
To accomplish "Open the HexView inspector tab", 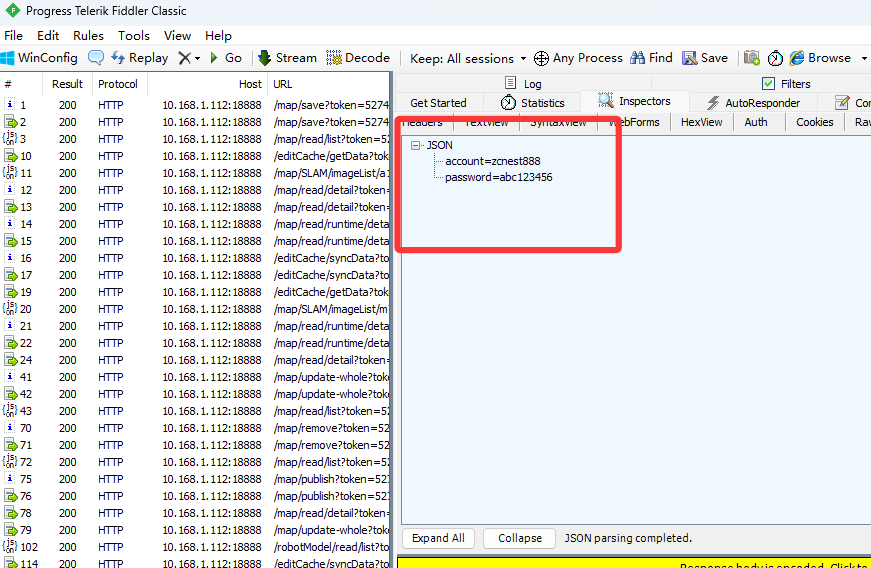I will point(702,122).
